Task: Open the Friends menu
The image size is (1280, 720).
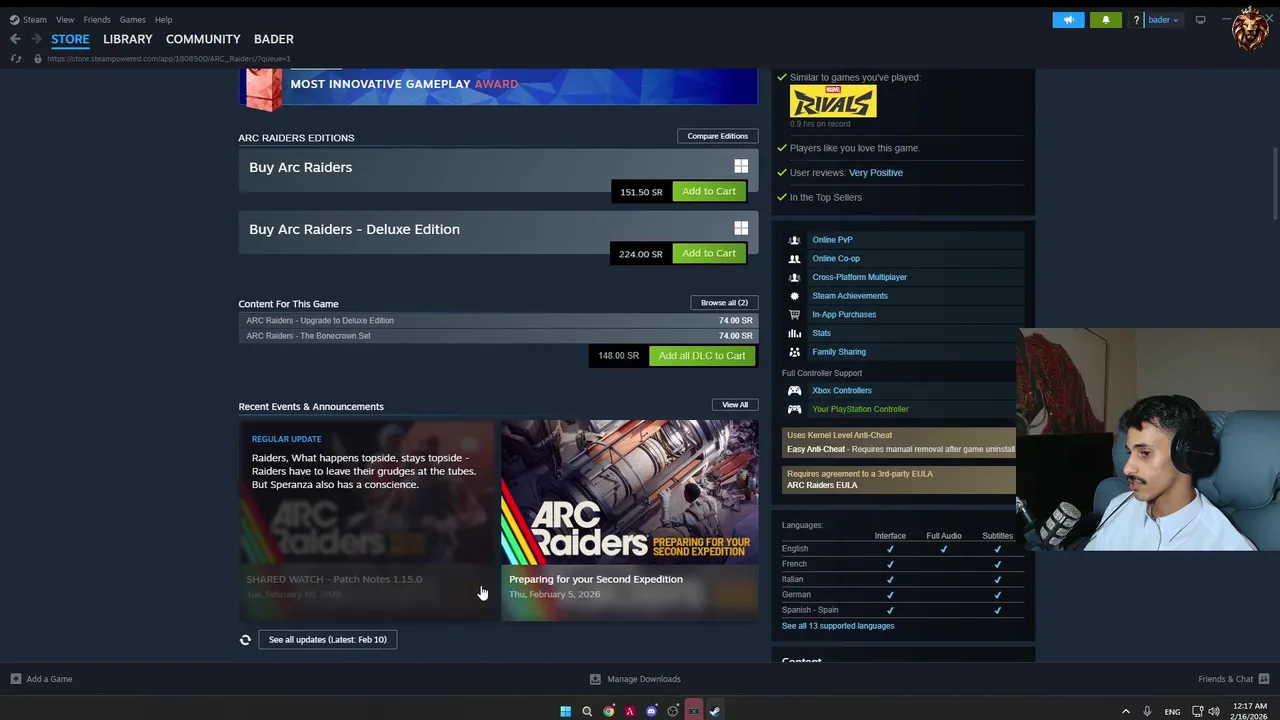Action: click(x=97, y=20)
